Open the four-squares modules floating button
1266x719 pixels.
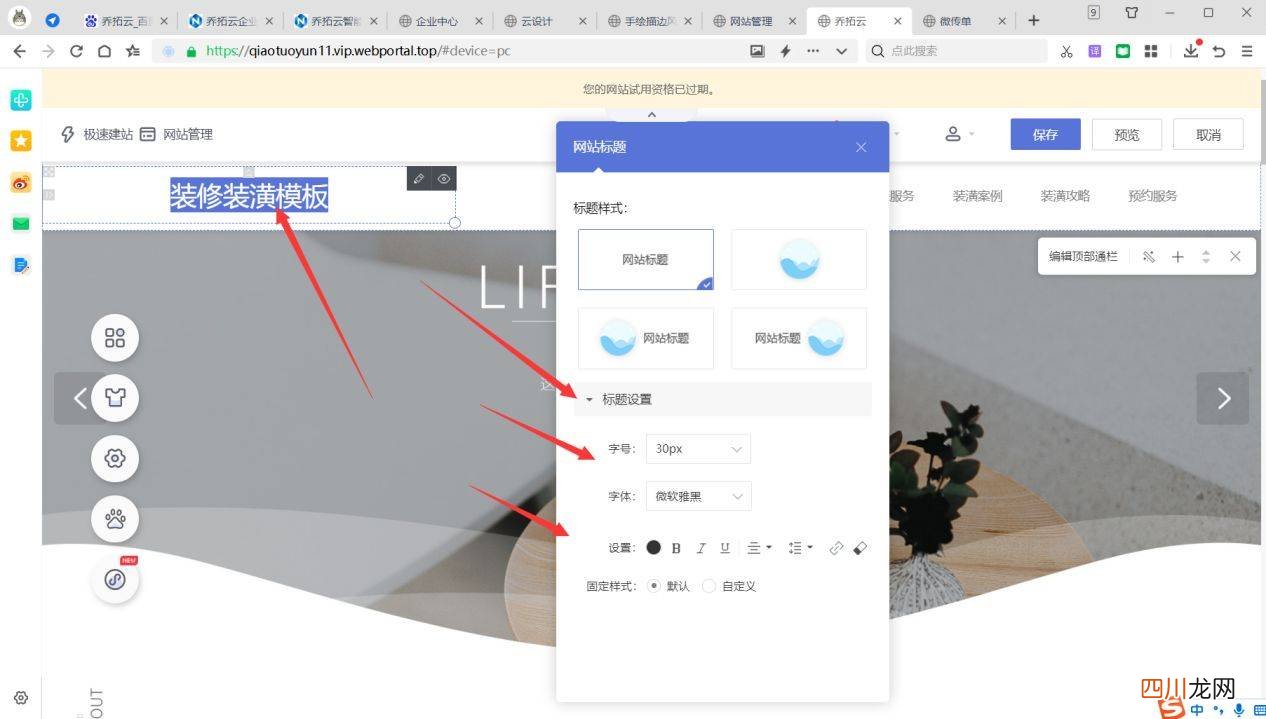click(x=115, y=338)
